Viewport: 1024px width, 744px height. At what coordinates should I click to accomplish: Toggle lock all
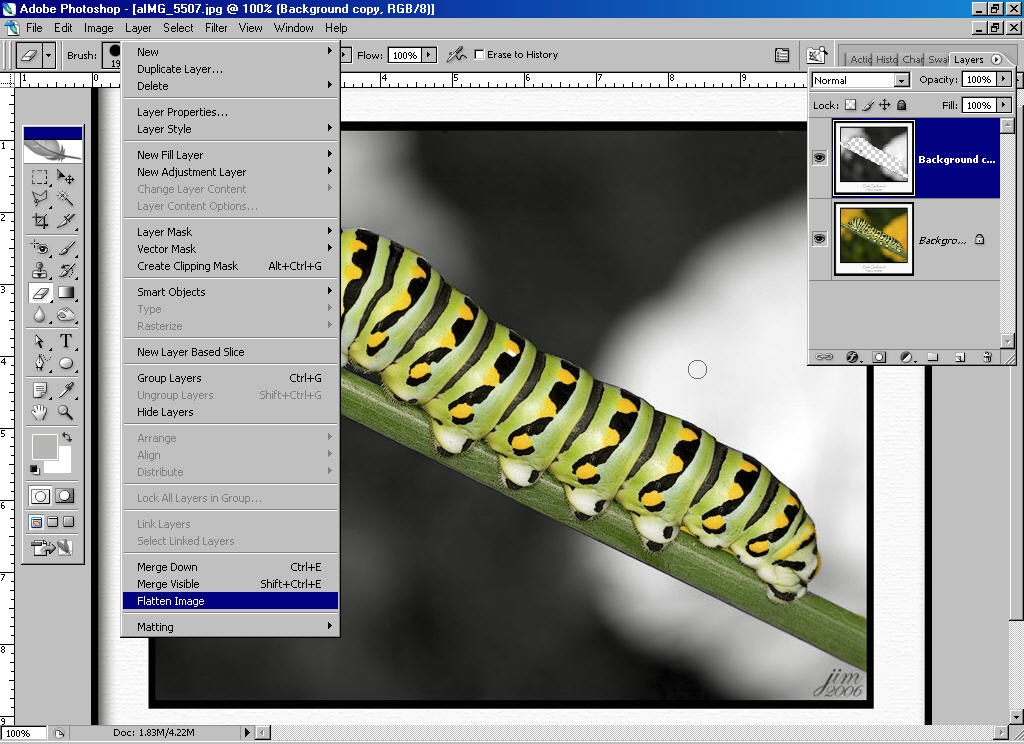(902, 105)
